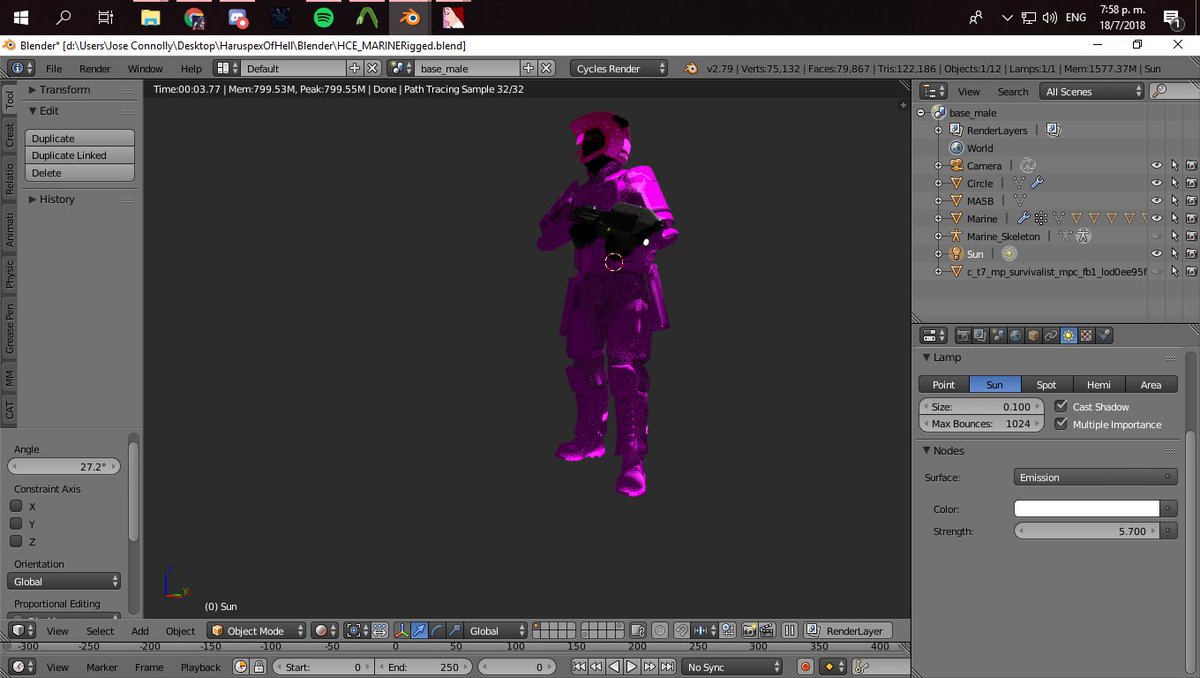Click the Duplicate button

79,138
